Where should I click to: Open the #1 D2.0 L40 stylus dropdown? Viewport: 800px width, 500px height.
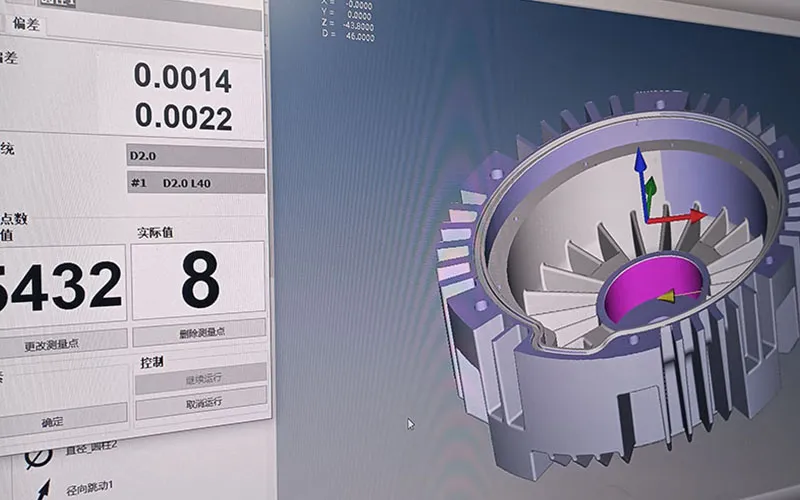pos(196,183)
